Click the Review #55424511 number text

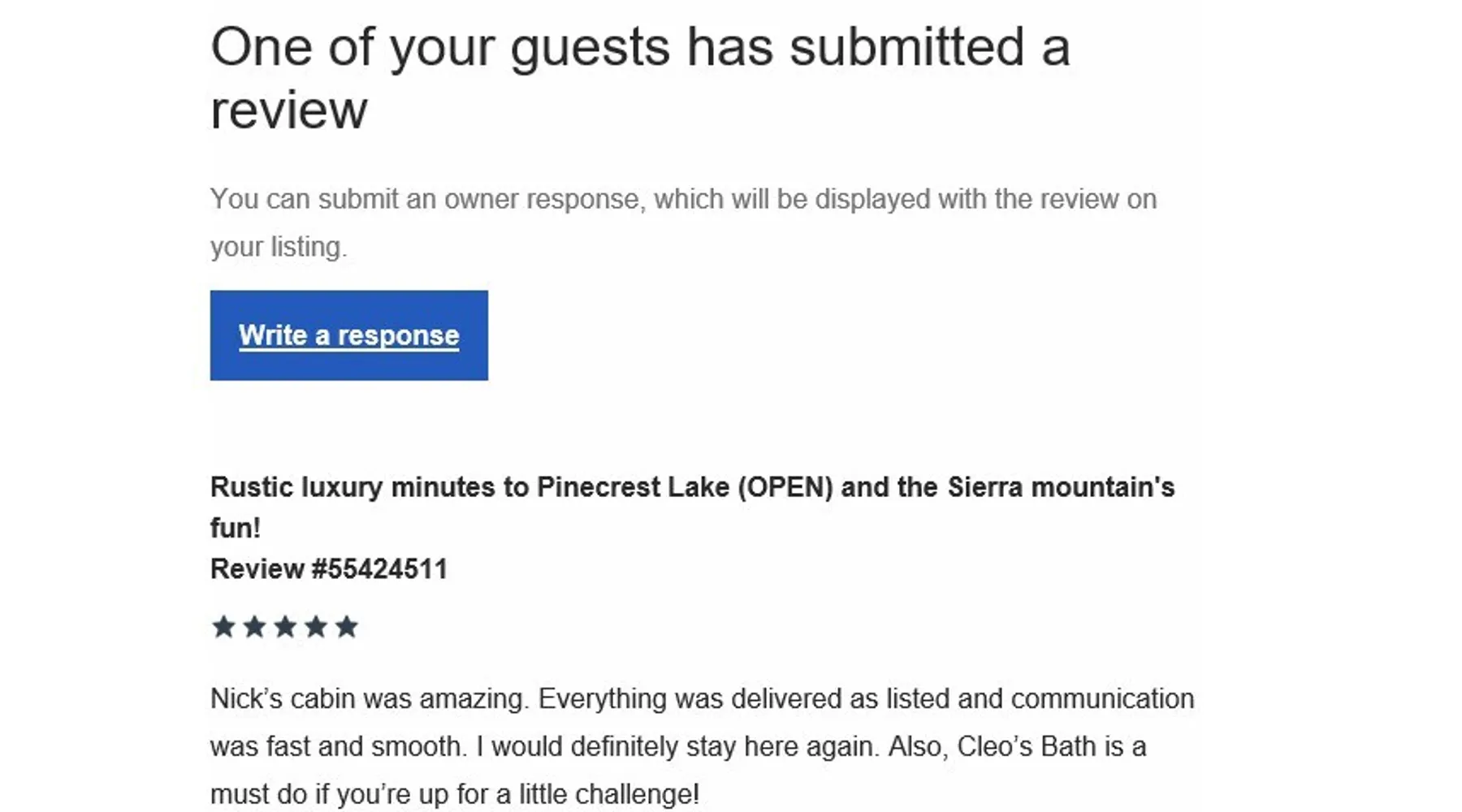click(x=329, y=569)
